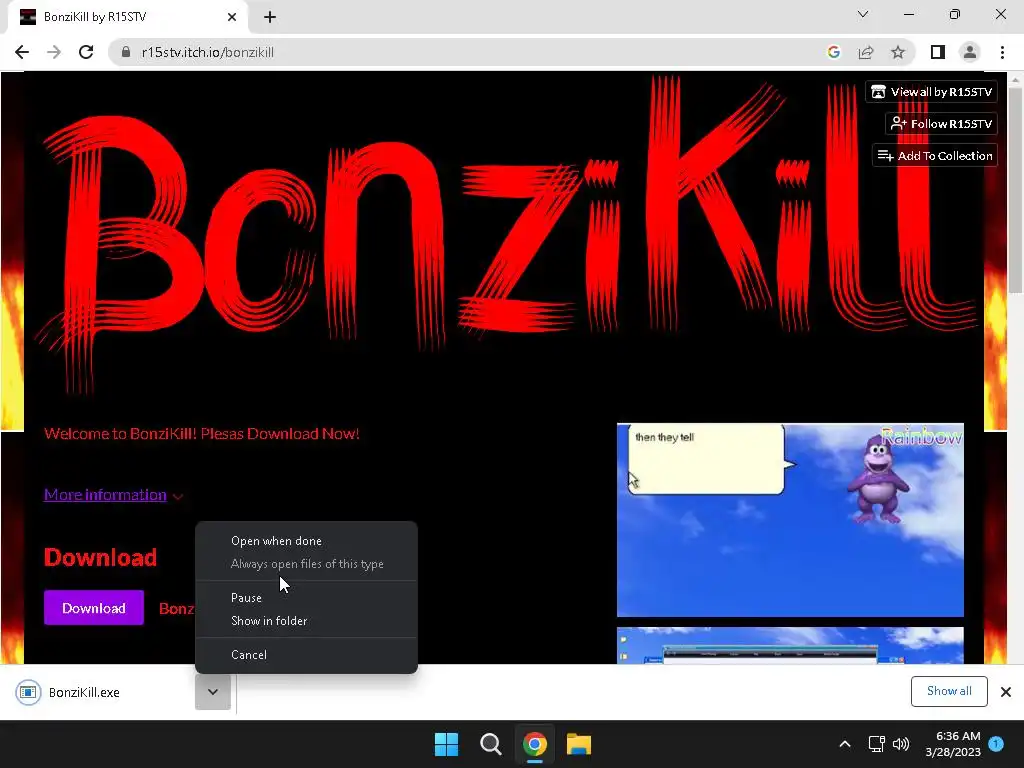Viewport: 1024px width, 768px height.
Task: Expand More information section
Action: click(114, 495)
